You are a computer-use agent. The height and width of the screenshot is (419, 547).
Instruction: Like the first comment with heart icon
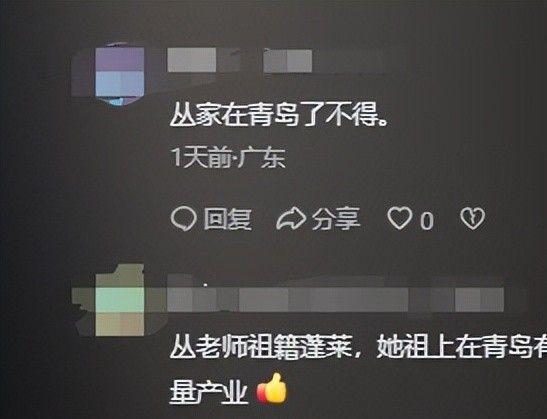point(399,218)
